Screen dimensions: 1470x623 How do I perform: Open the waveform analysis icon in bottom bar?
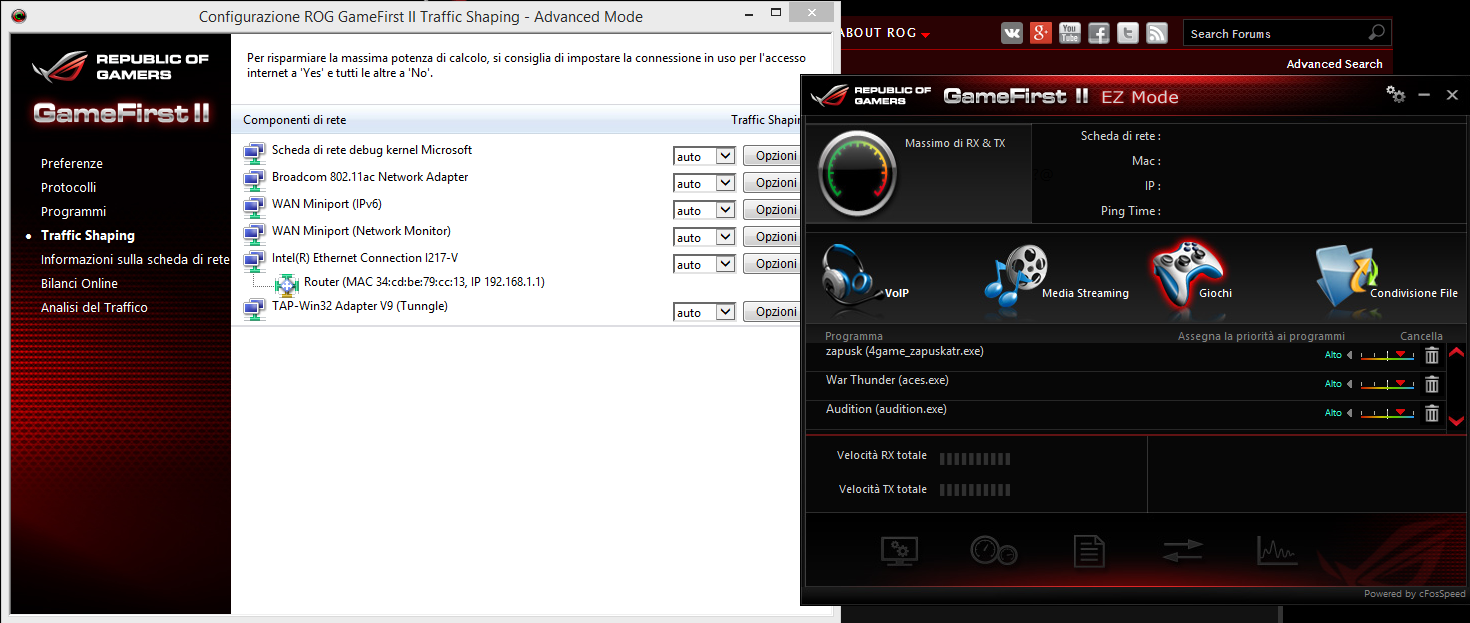1277,550
